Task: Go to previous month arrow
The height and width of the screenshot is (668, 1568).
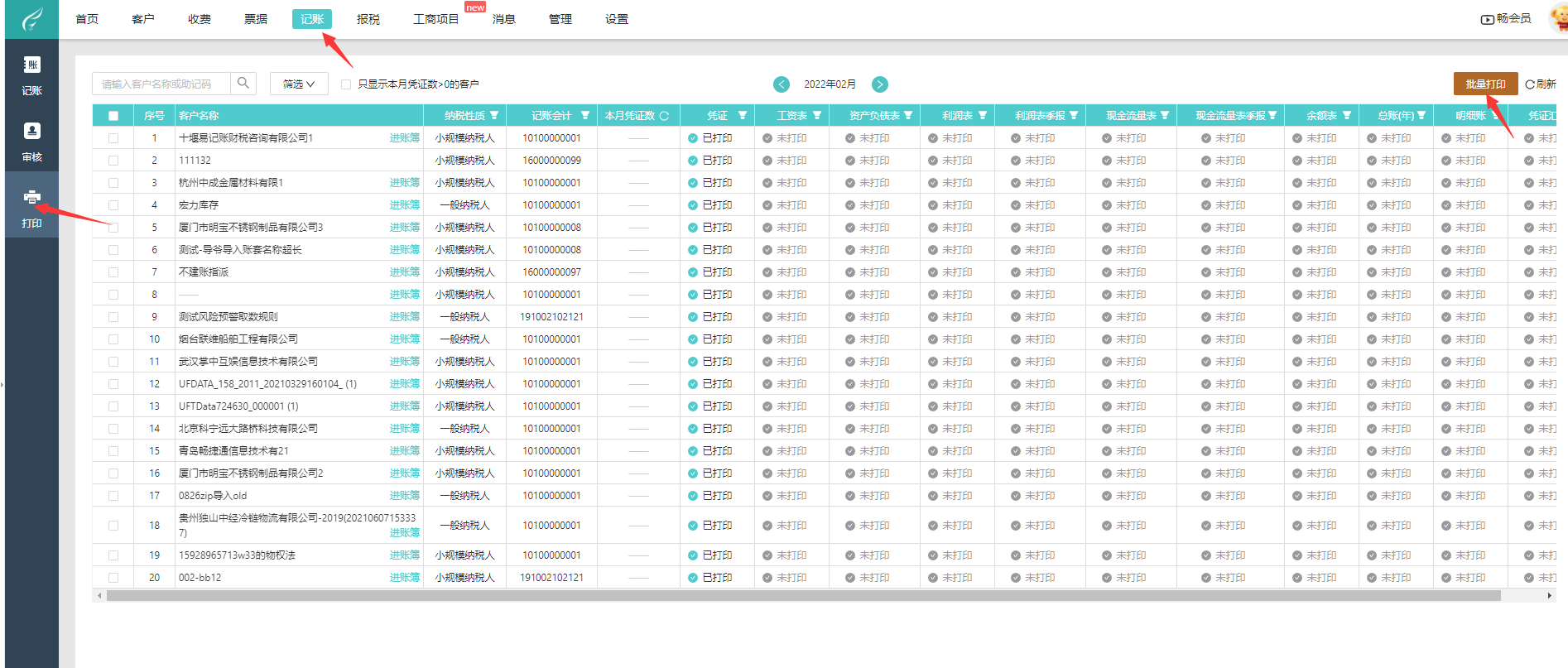Action: click(782, 84)
